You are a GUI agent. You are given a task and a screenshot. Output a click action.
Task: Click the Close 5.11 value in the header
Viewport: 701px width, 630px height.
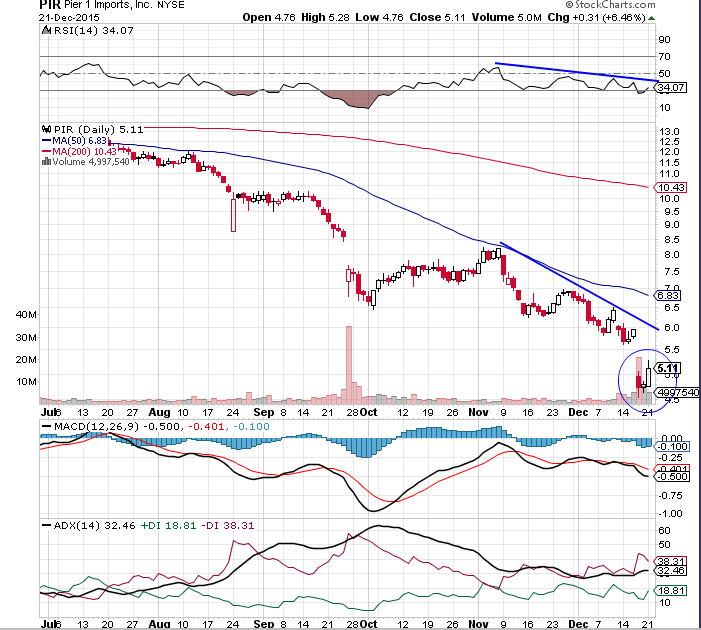tap(437, 17)
